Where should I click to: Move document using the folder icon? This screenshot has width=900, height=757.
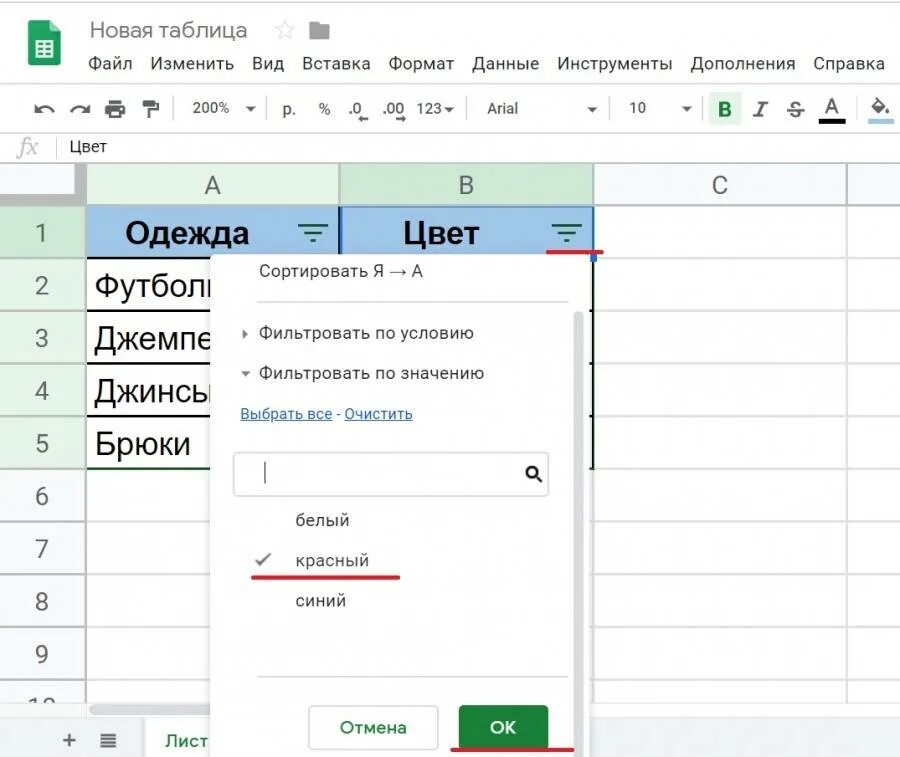pyautogui.click(x=319, y=30)
